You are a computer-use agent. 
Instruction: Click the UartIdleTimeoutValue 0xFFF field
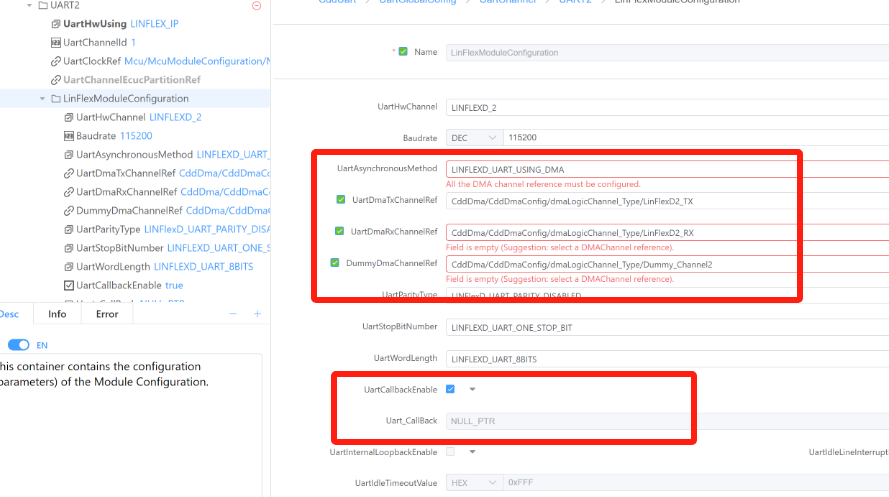click(696, 483)
